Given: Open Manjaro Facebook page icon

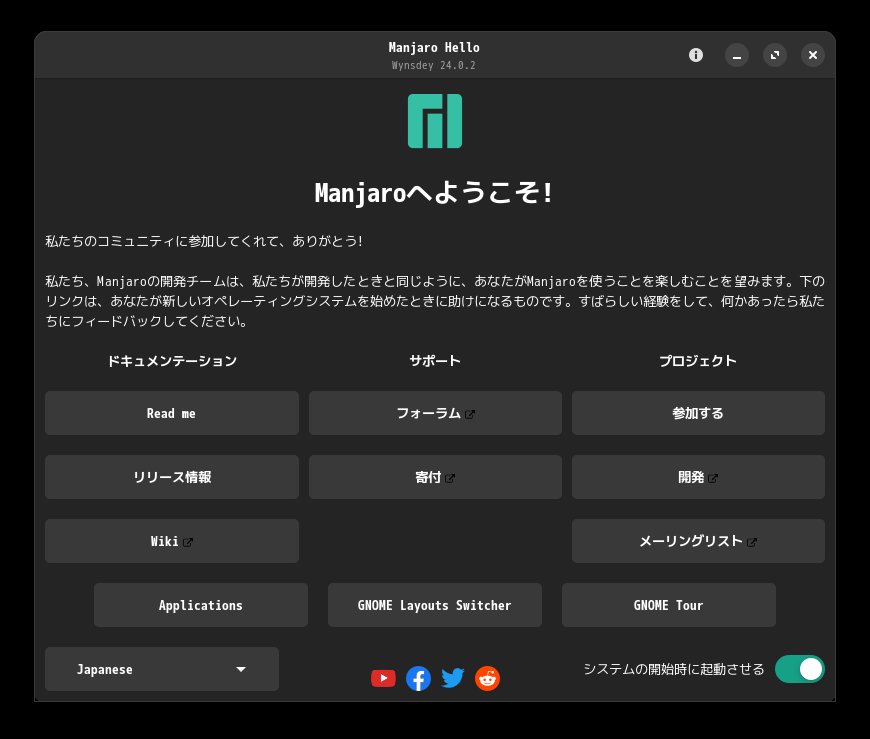Looking at the screenshot, I should tap(418, 678).
